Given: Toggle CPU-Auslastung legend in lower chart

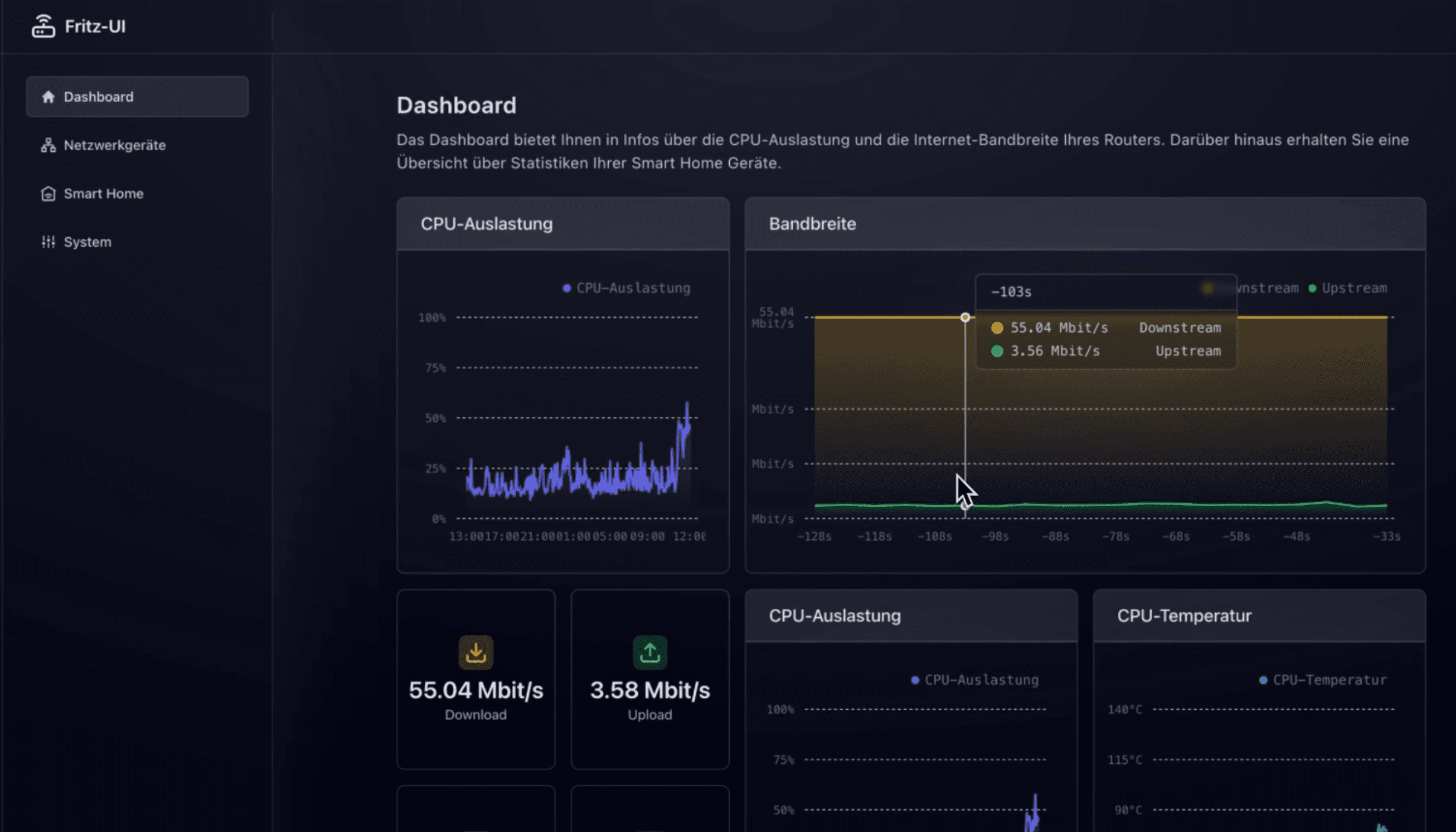Looking at the screenshot, I should tap(975, 679).
